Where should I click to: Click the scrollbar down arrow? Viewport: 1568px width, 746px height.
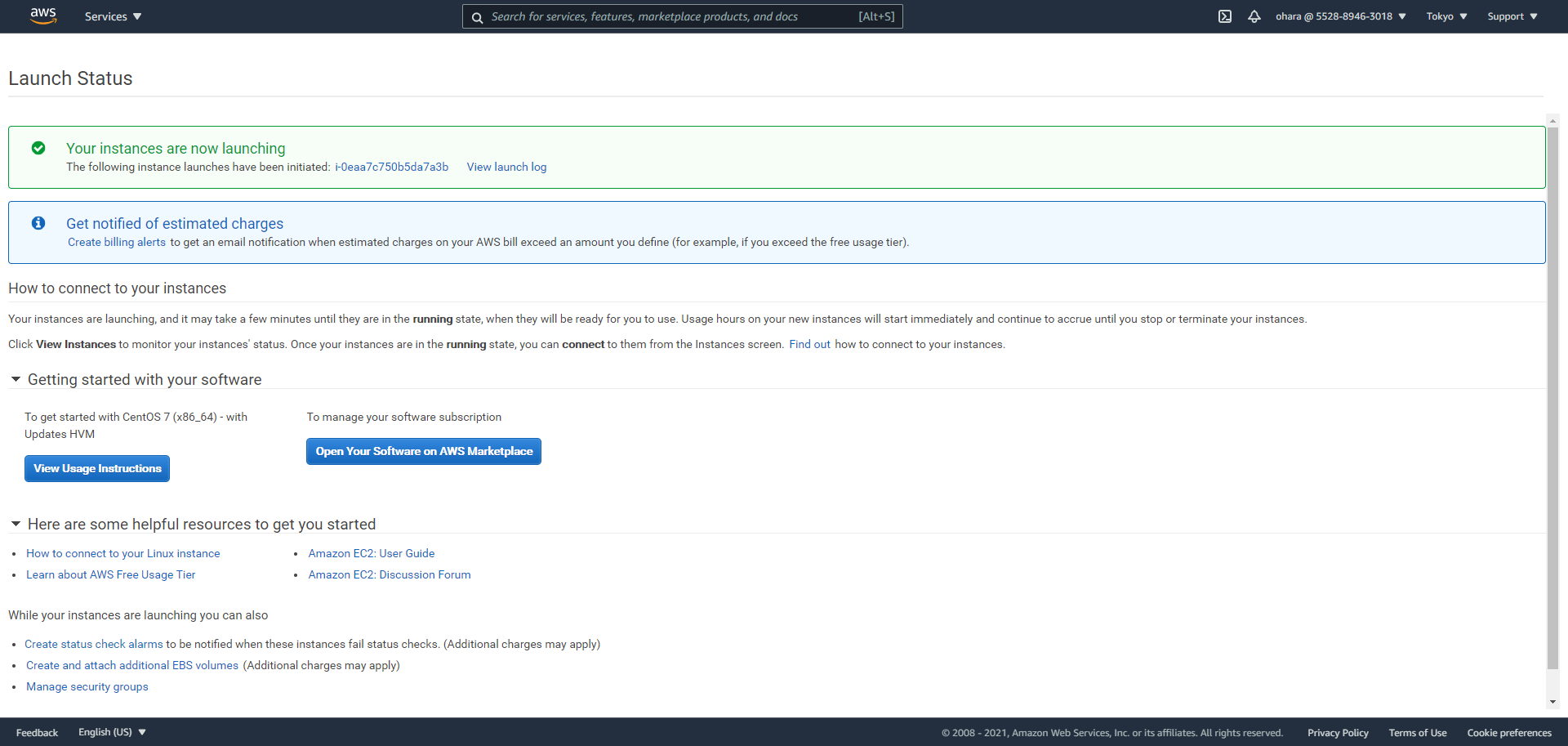(x=1552, y=702)
